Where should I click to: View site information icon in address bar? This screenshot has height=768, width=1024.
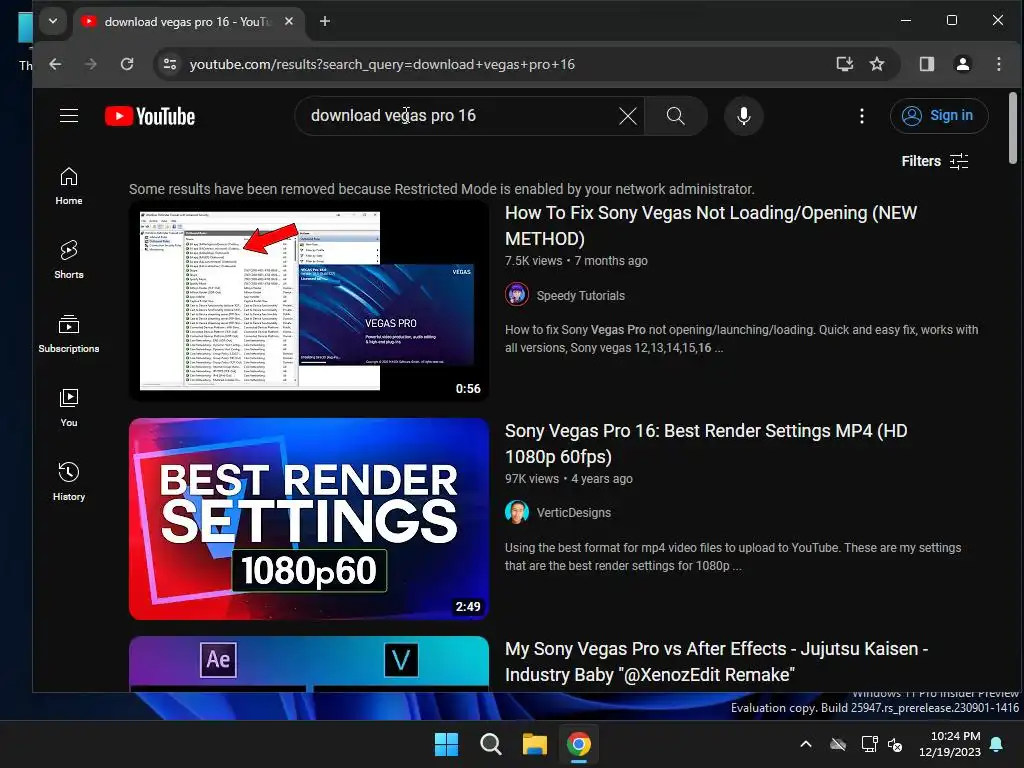(170, 64)
